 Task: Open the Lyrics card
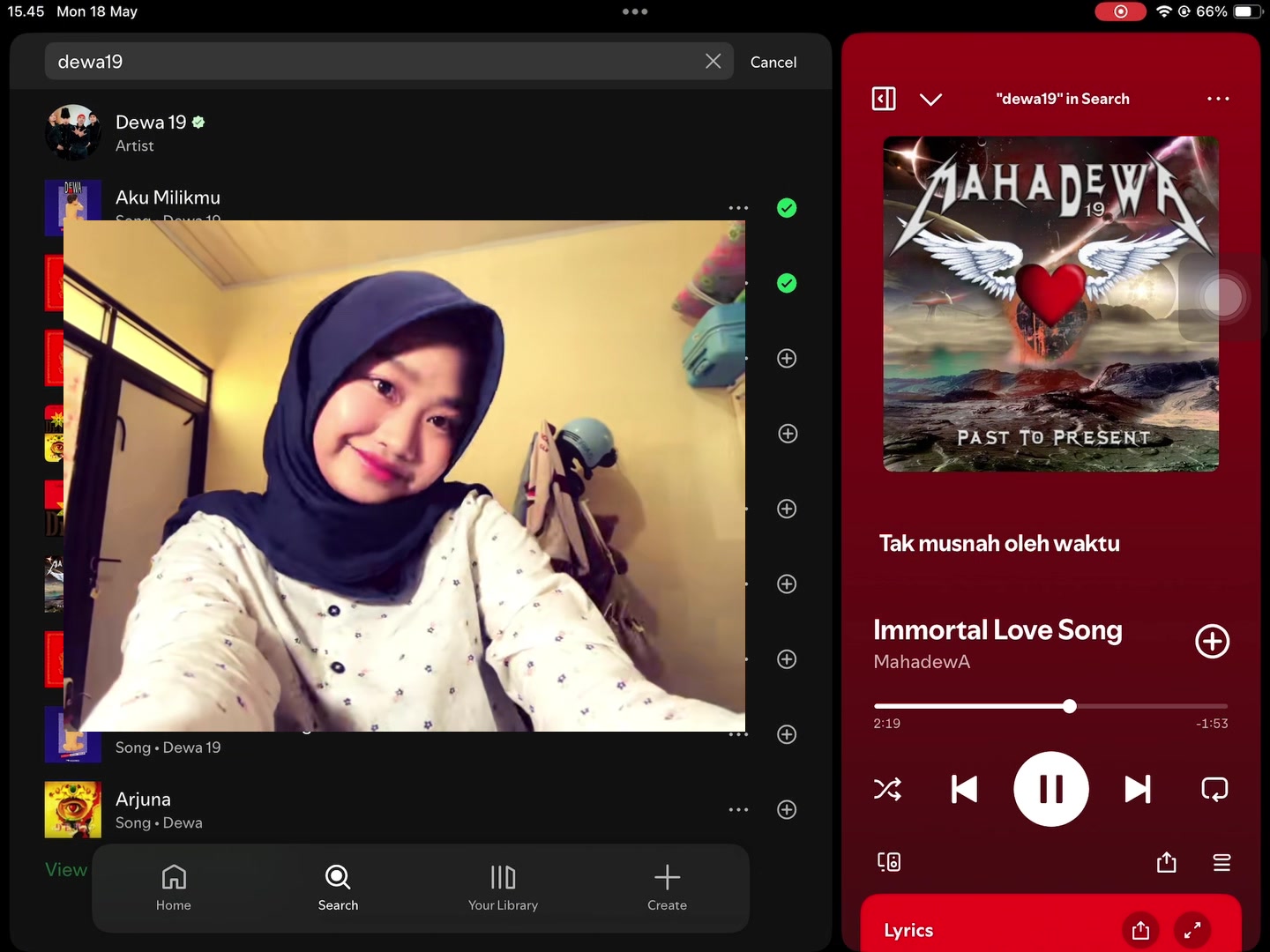click(1051, 923)
